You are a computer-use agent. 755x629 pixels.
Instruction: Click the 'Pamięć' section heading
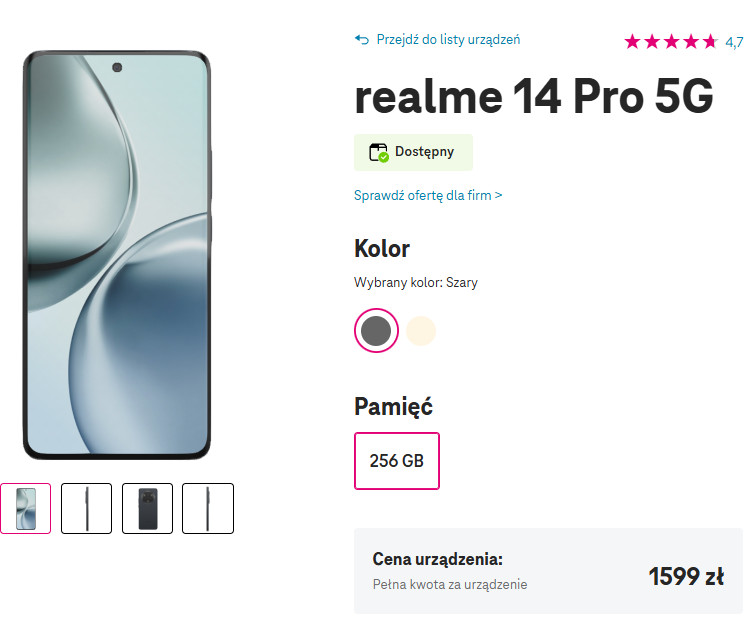tap(393, 407)
